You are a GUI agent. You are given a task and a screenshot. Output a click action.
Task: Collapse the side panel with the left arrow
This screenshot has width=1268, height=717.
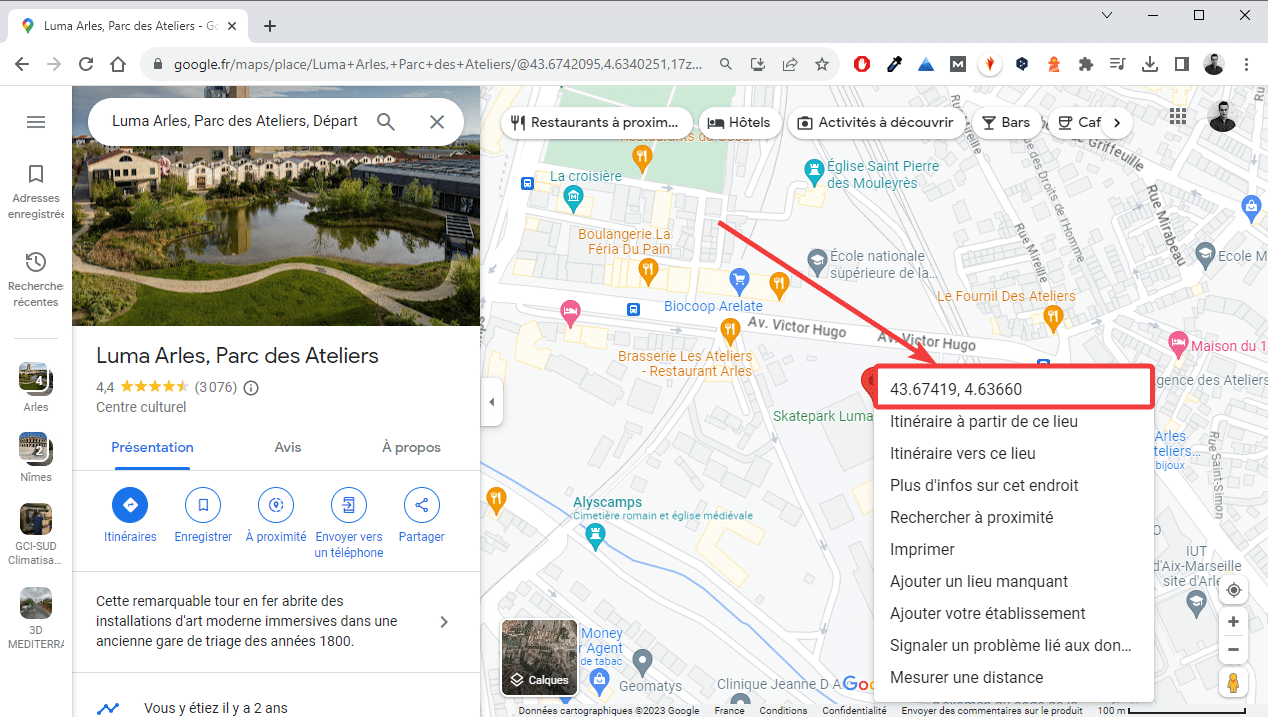click(491, 401)
